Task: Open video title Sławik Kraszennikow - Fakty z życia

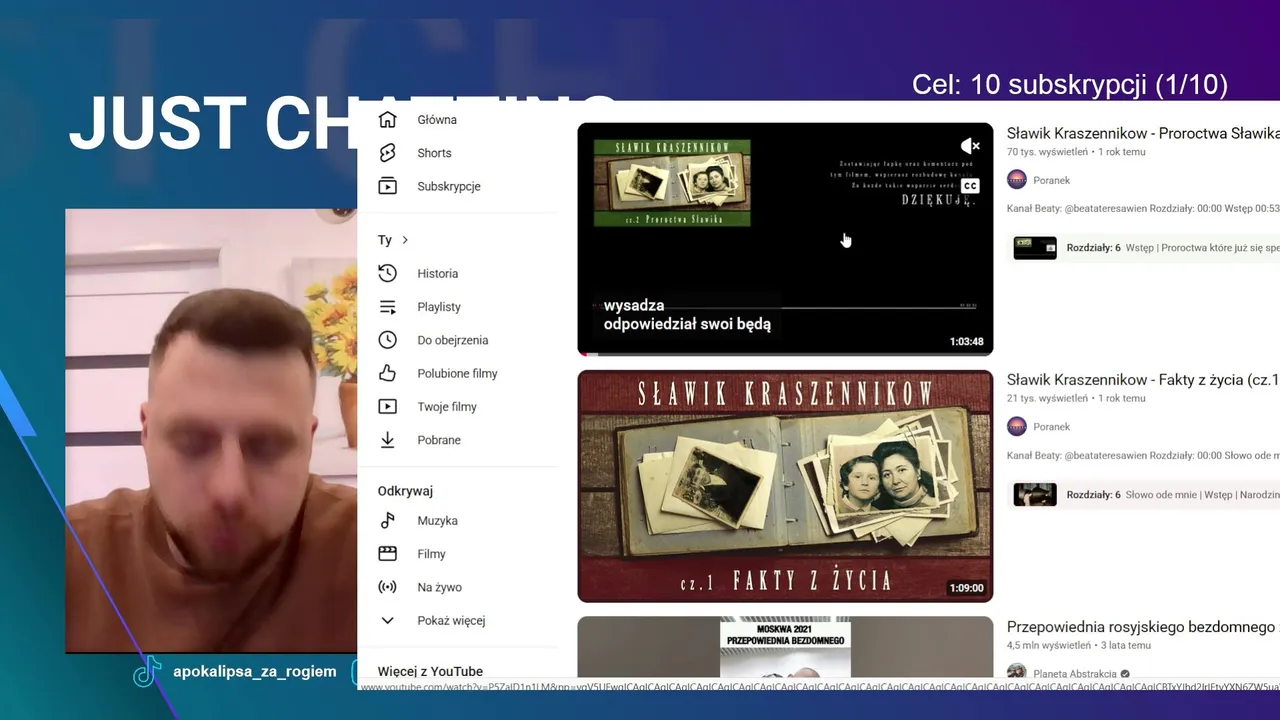Action: 1143,380
